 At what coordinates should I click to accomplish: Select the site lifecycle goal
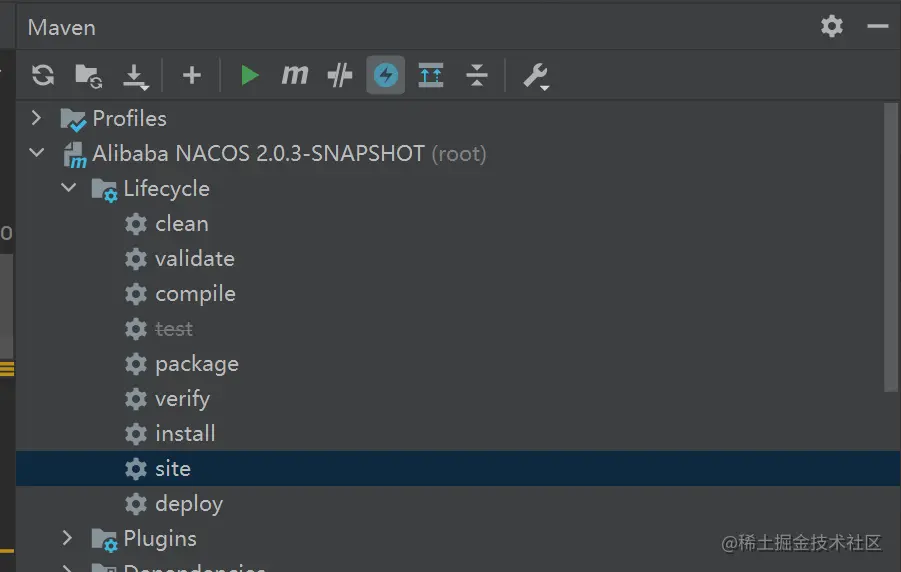tap(458, 469)
